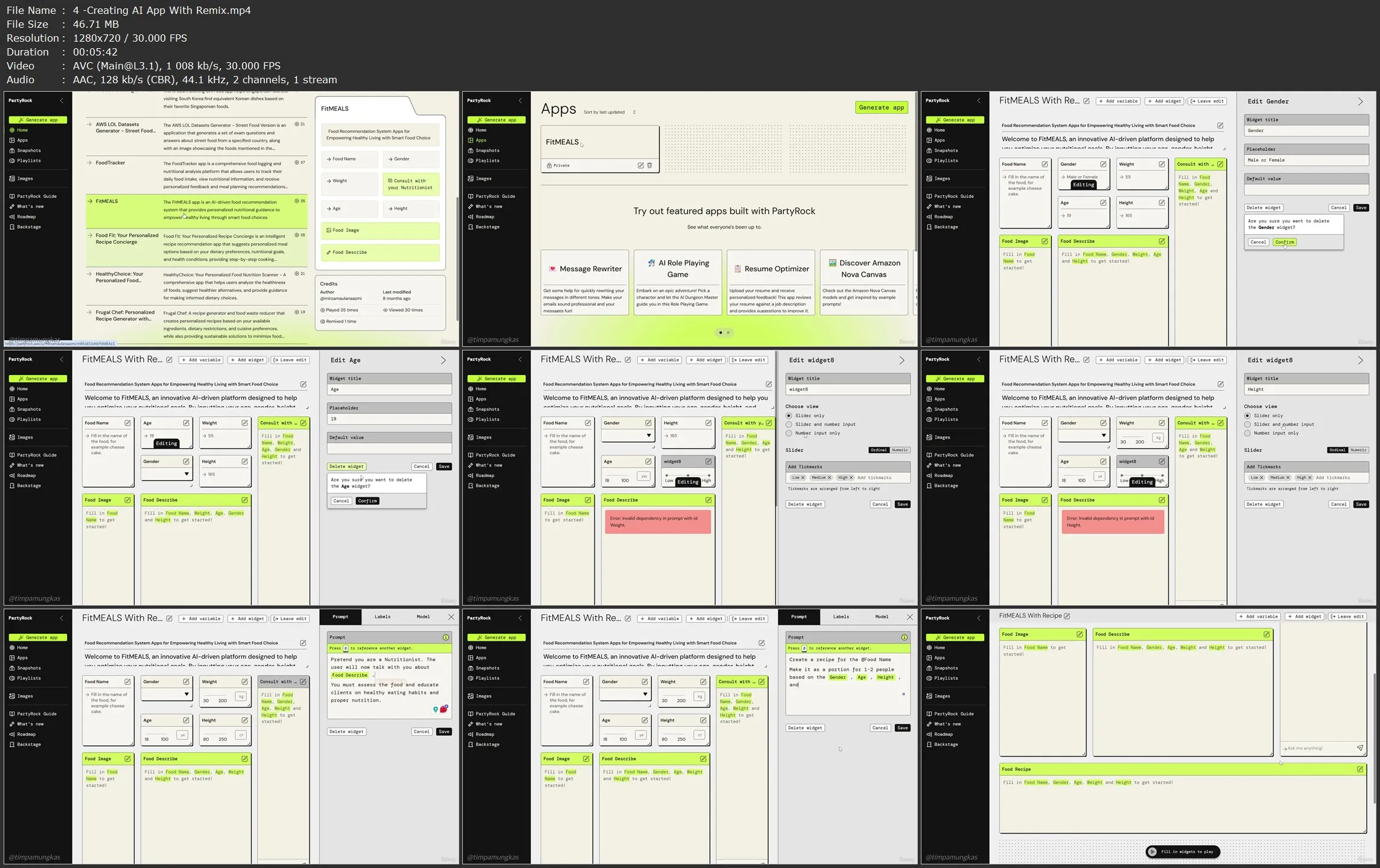In the Edit Gender frame, click Consult with widget's pencil
The image size is (1380, 868).
pyautogui.click(x=1220, y=164)
